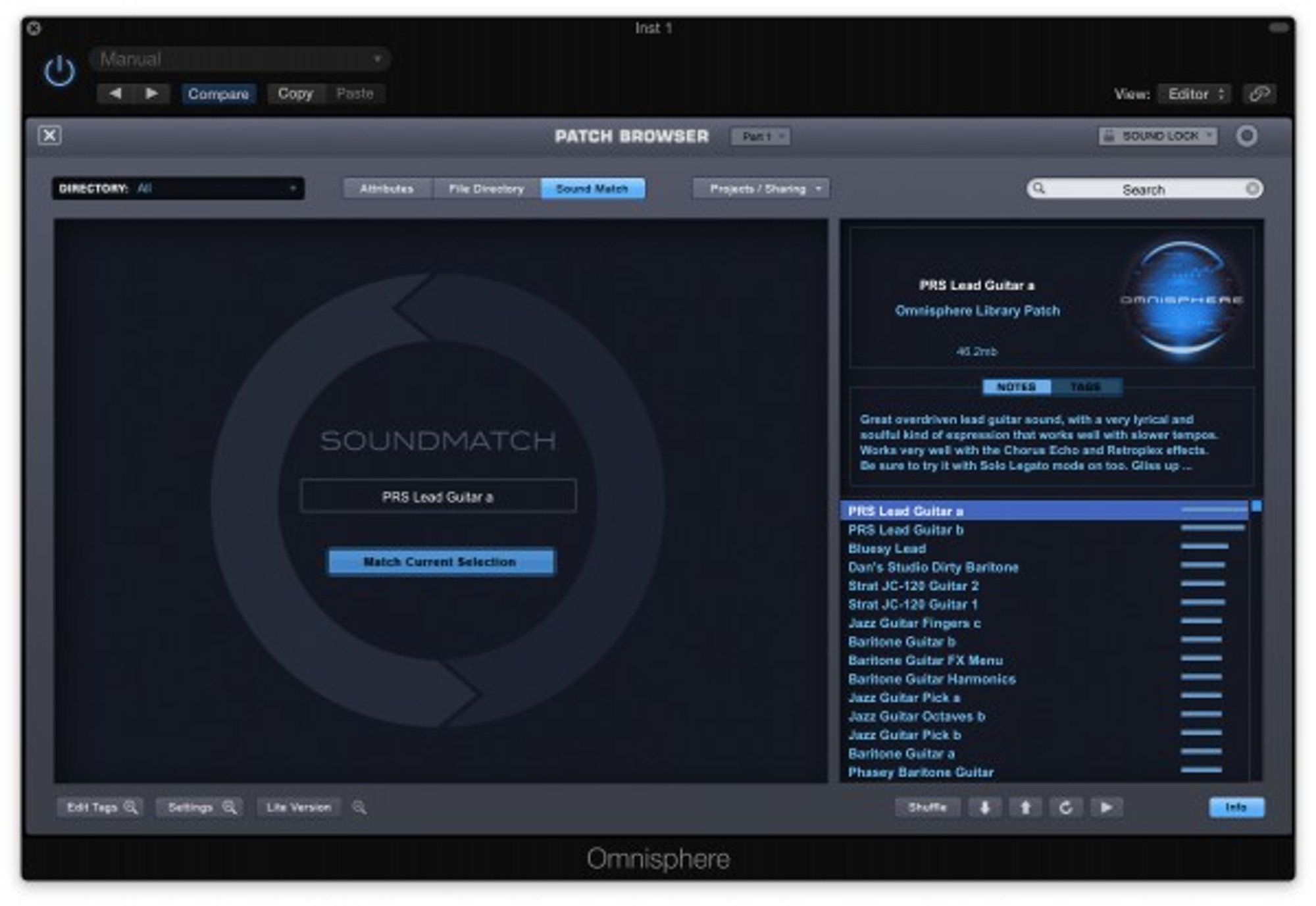
Task: Switch to the File Directory tab
Action: [486, 189]
